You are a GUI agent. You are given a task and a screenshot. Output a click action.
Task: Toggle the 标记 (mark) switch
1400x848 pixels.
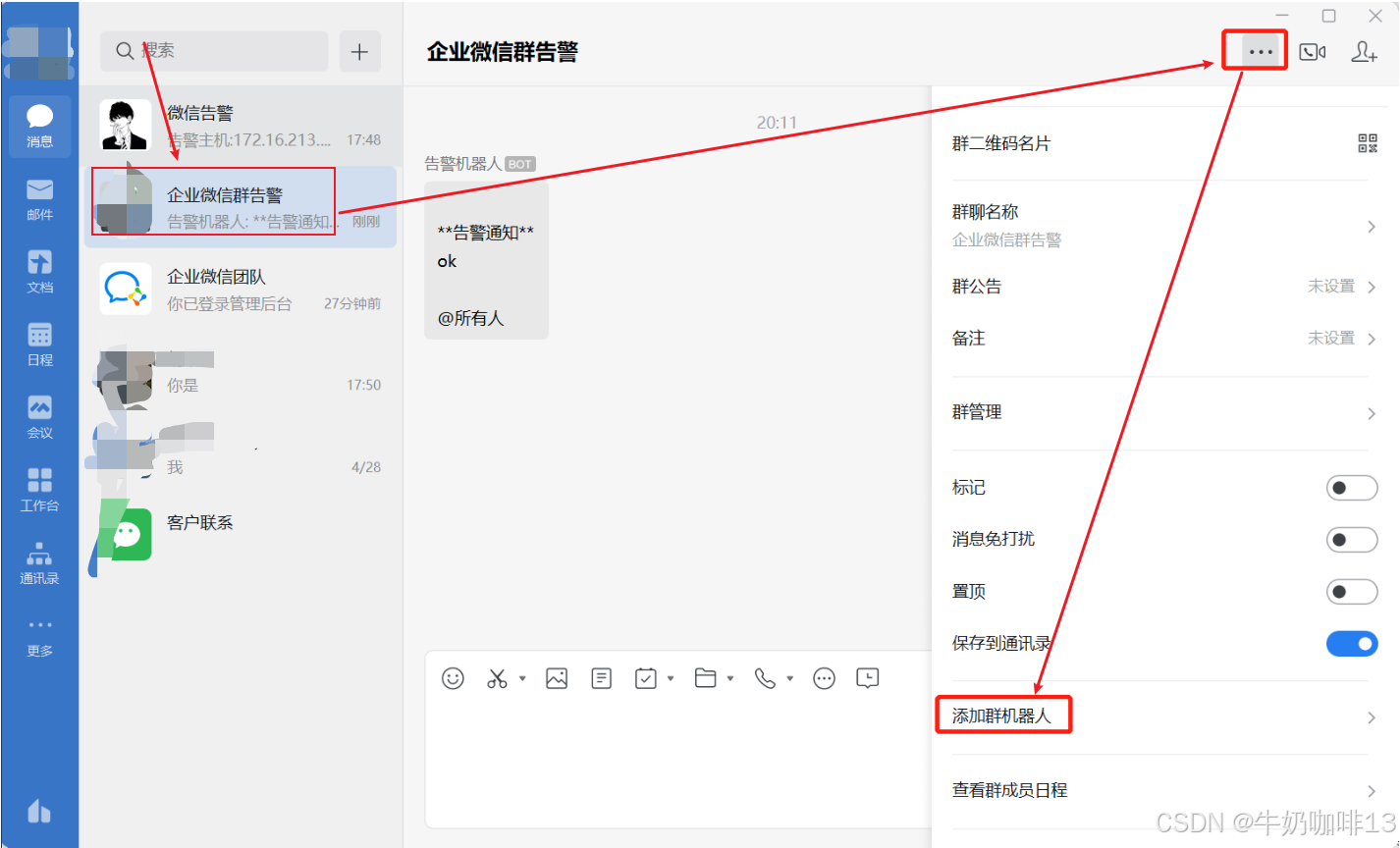click(x=1352, y=488)
